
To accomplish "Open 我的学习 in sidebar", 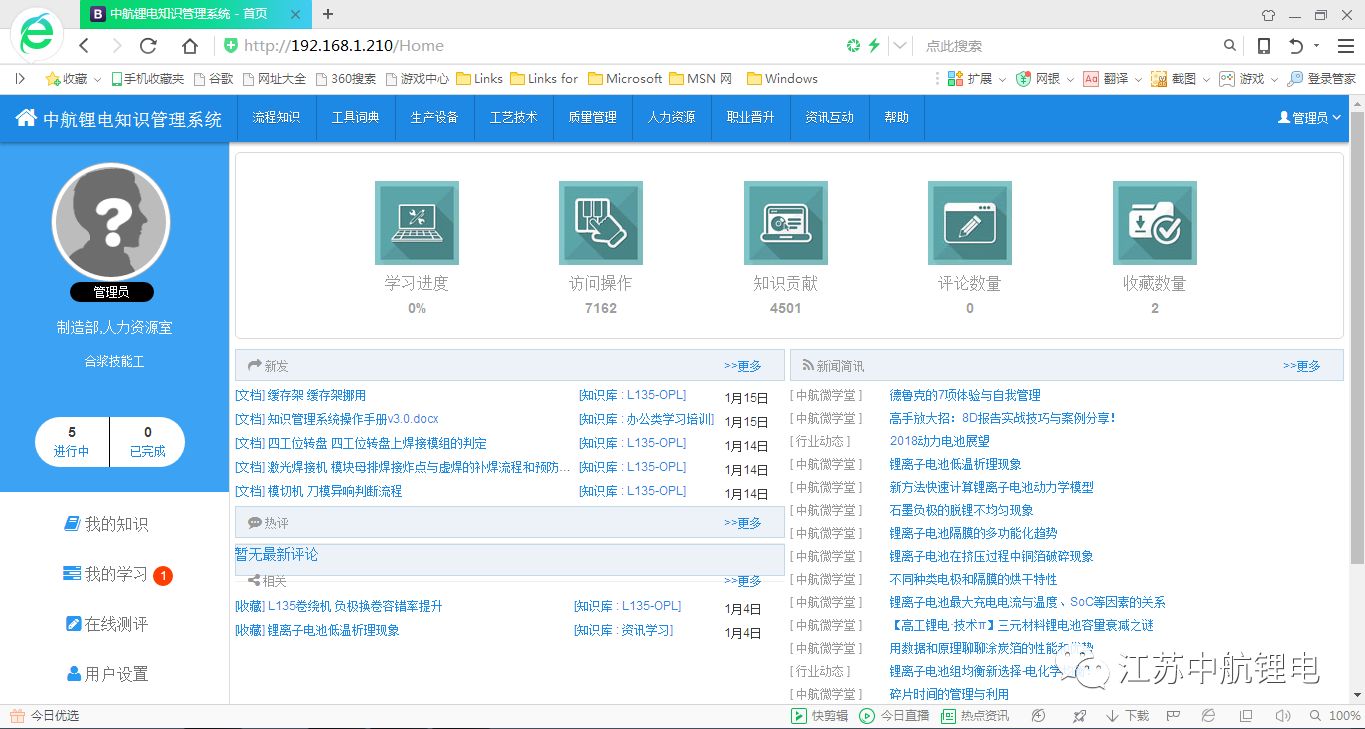I will tap(106, 574).
